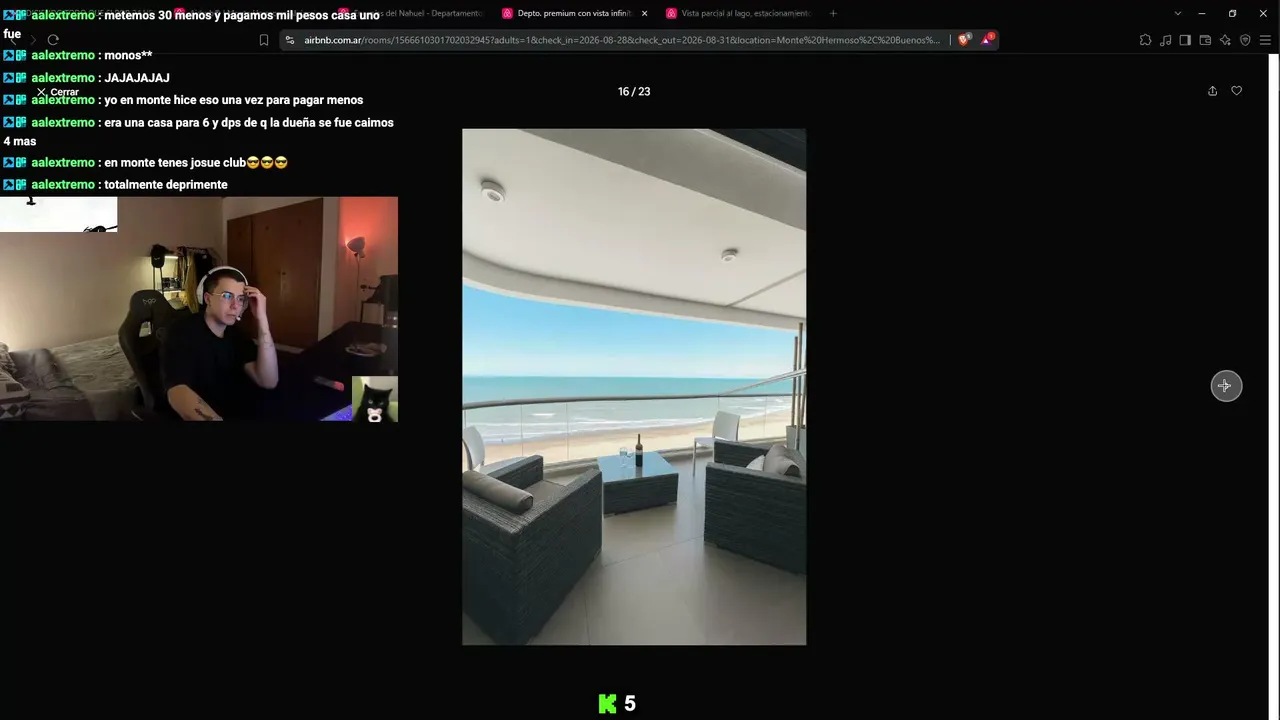Click the Kick viewer count logo
This screenshot has height=720, width=1280.
tap(607, 704)
